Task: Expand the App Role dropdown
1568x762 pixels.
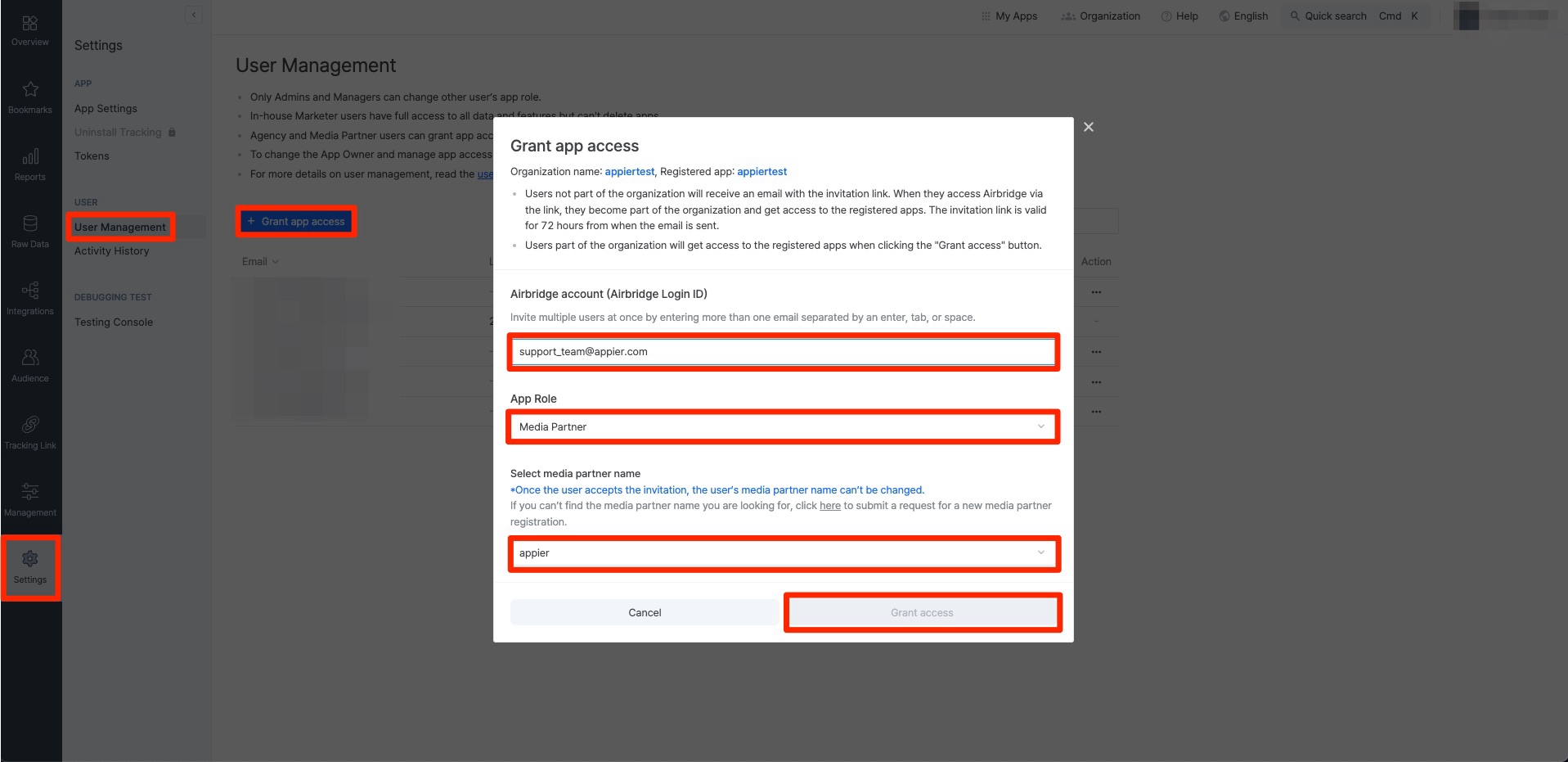Action: [782, 427]
